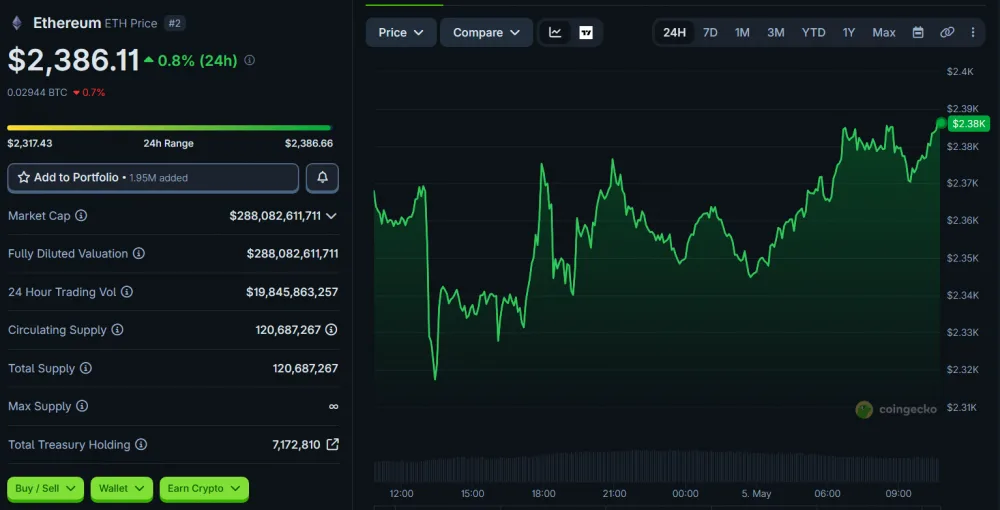This screenshot has height=510, width=1000.
Task: Switch to the TradingView chart view
Action: (586, 33)
